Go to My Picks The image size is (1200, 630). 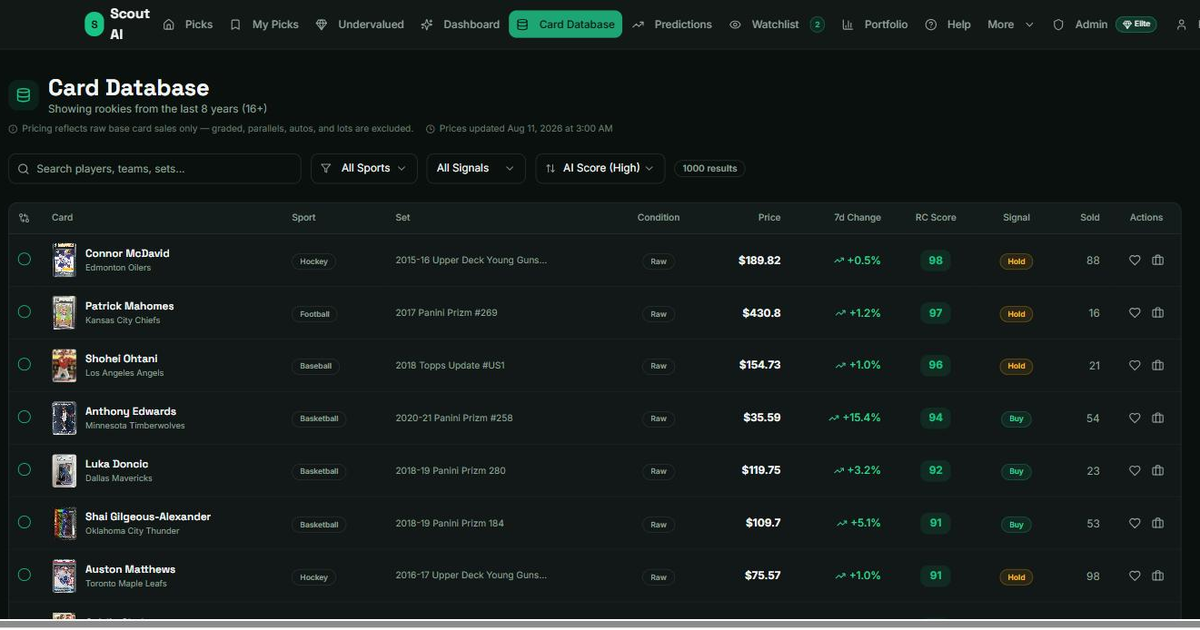click(264, 24)
